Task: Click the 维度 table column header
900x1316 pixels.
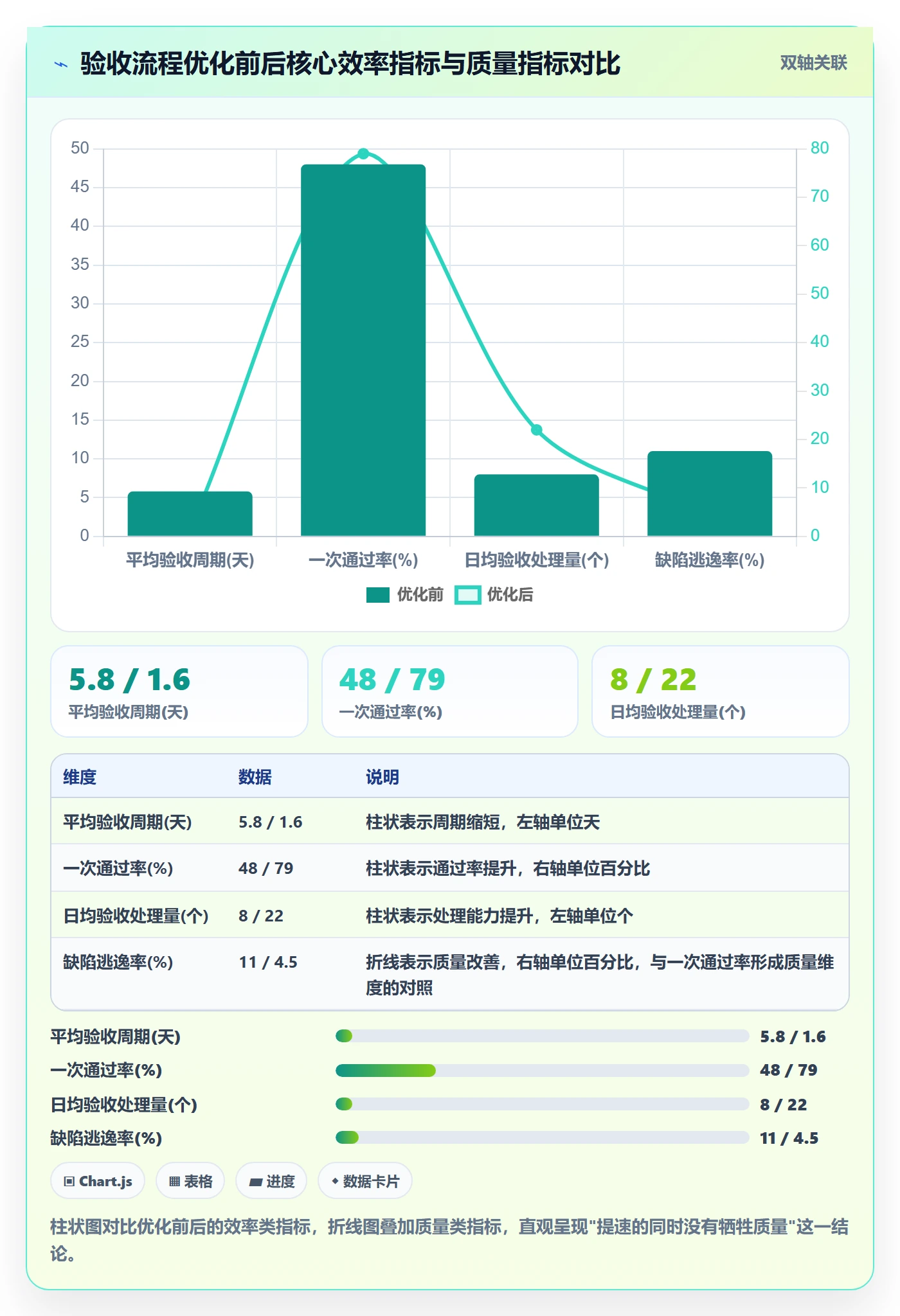Action: click(x=80, y=777)
